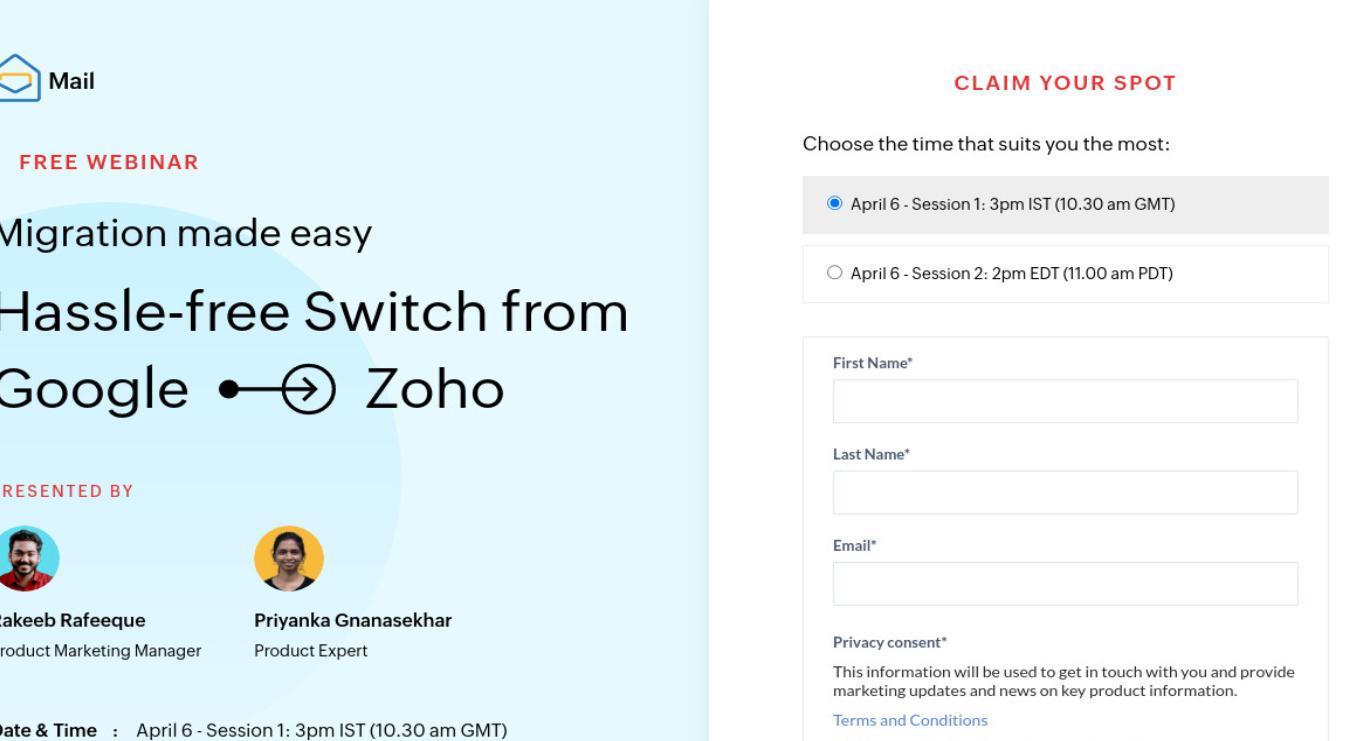
Task: Click the 'Mail' text beside the logo
Action: pos(72,82)
